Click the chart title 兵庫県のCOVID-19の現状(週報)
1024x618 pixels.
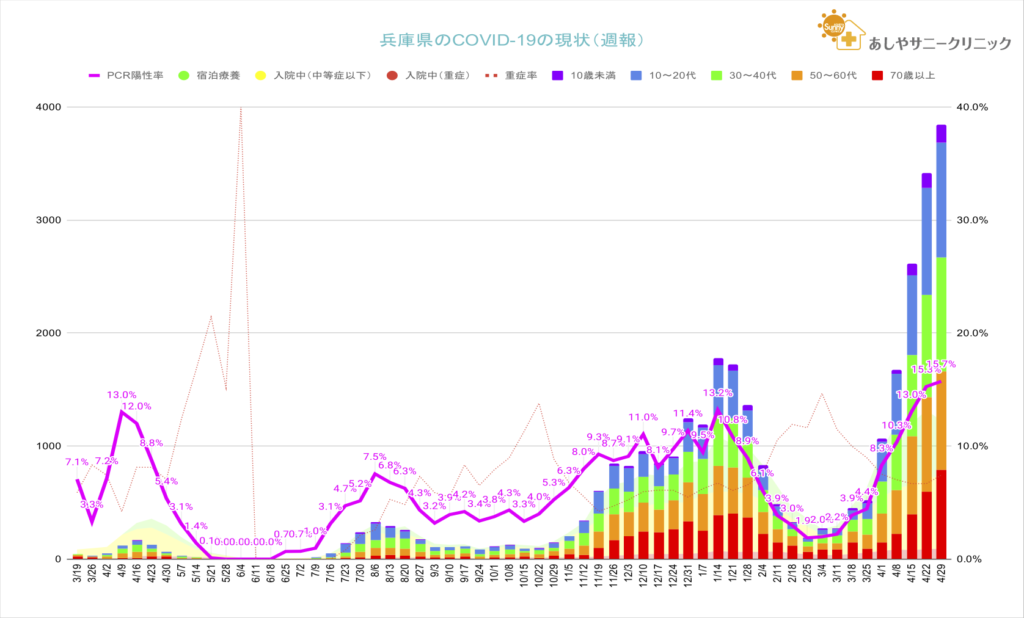click(x=511, y=40)
